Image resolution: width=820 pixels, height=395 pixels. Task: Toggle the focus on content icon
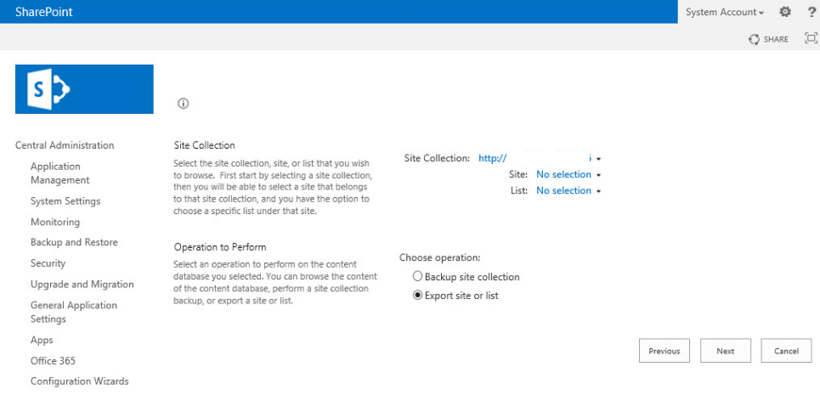(811, 38)
